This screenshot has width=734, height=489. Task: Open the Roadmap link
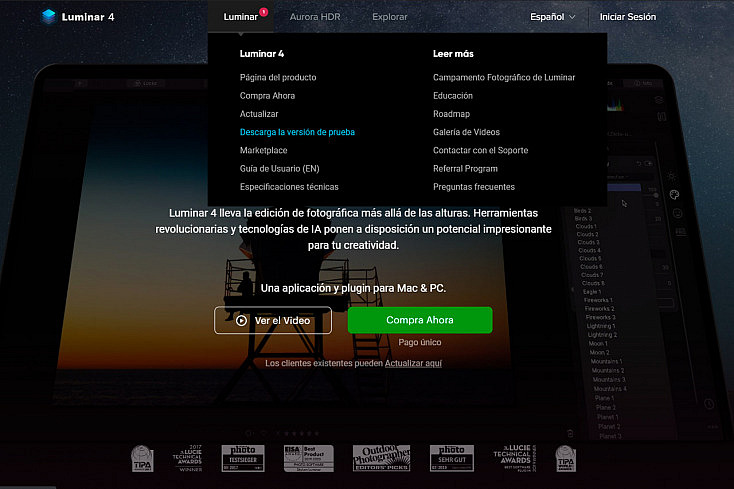tap(451, 114)
